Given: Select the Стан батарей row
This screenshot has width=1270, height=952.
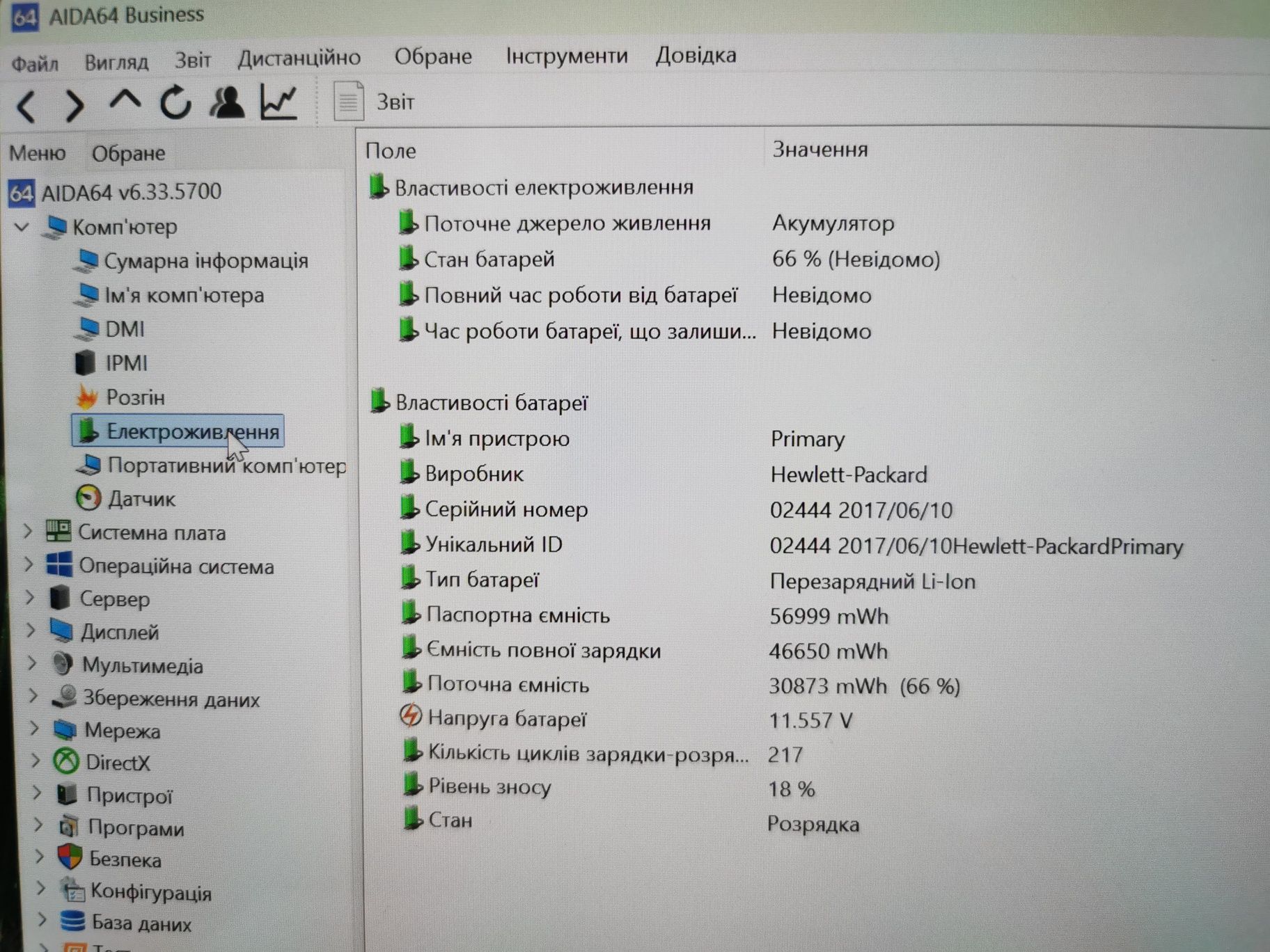Looking at the screenshot, I should (668, 260).
